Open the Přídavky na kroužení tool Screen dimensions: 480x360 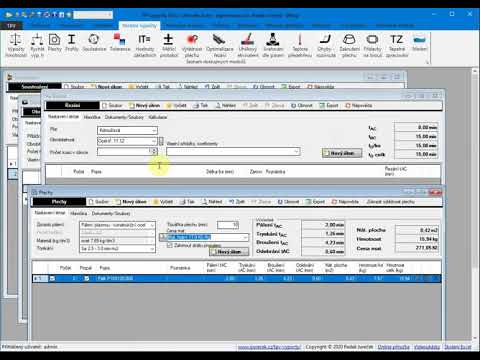(372, 45)
